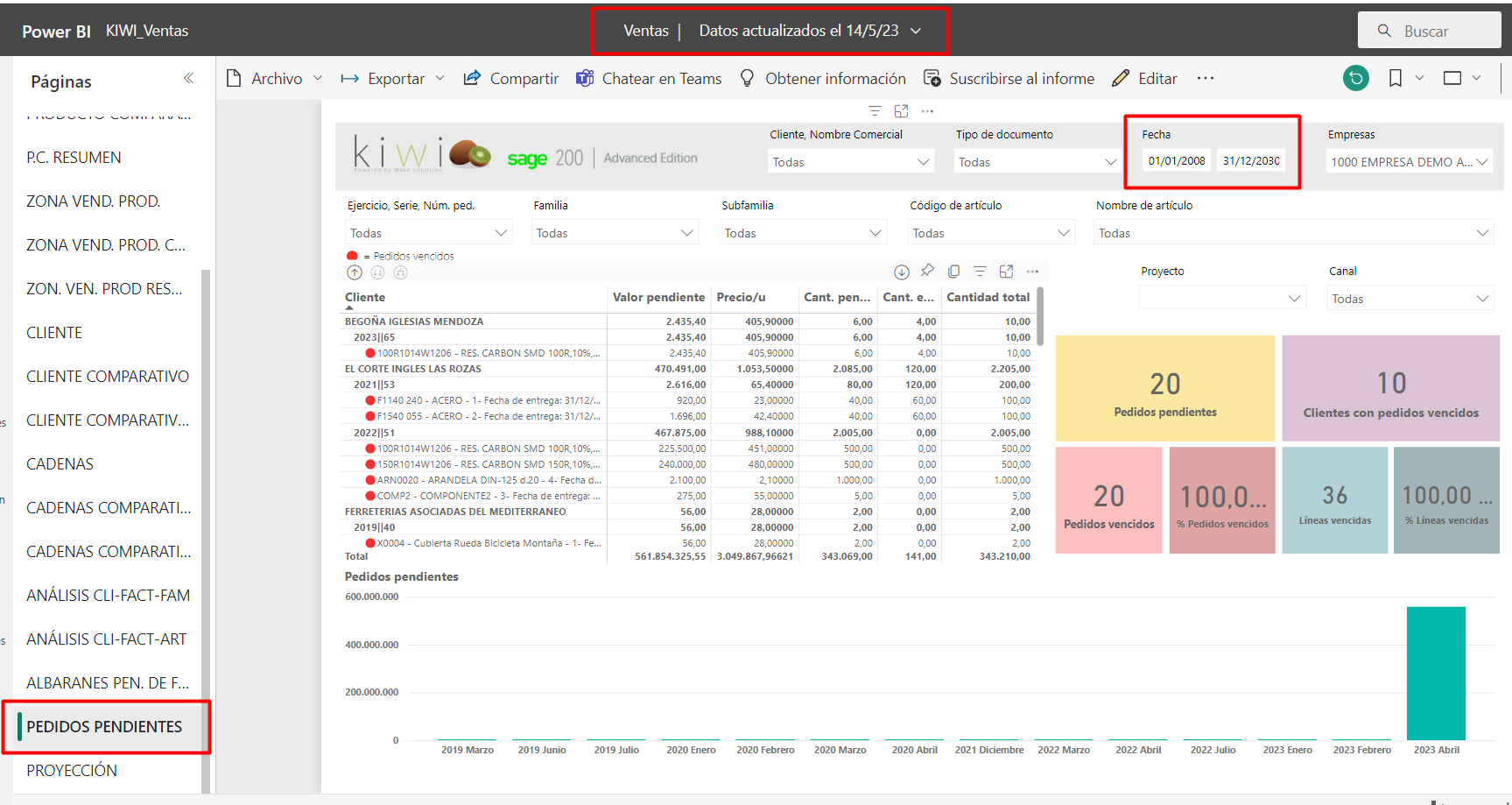Image resolution: width=1512 pixels, height=805 pixels.
Task: Open the more options ellipsis above header visual
Action: pyautogui.click(x=928, y=111)
